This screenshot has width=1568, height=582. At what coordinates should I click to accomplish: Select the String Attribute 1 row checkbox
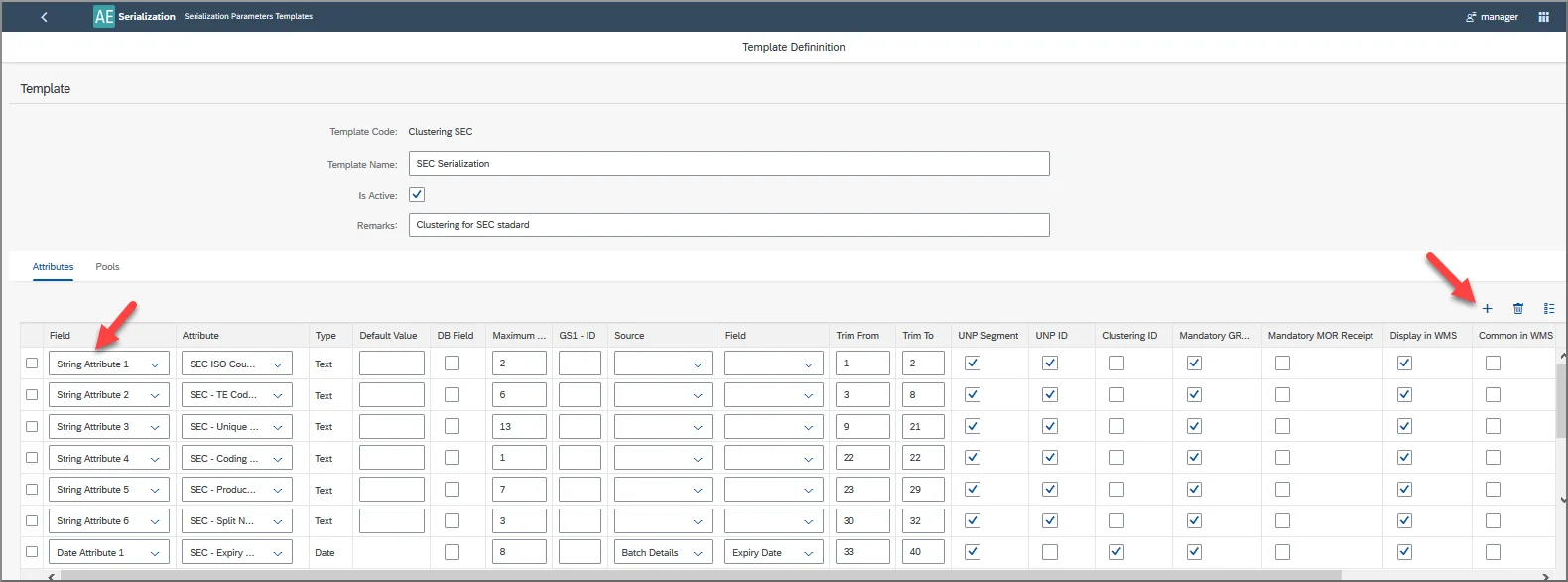[32, 364]
